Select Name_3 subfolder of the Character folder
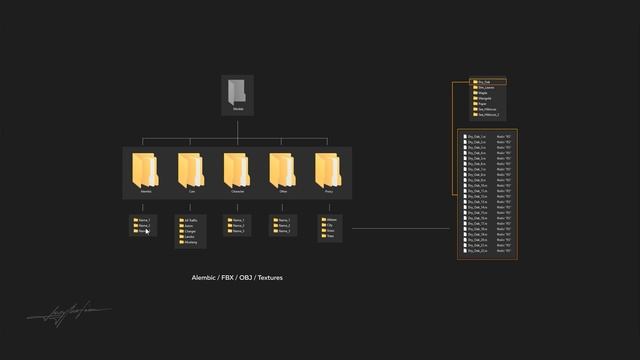This screenshot has width=640, height=360. [236, 231]
